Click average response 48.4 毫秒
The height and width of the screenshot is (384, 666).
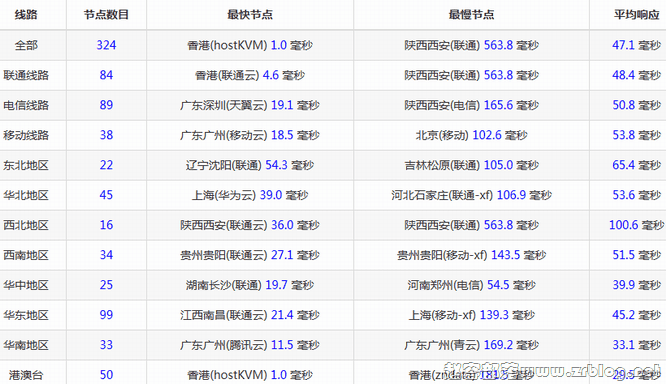point(636,75)
